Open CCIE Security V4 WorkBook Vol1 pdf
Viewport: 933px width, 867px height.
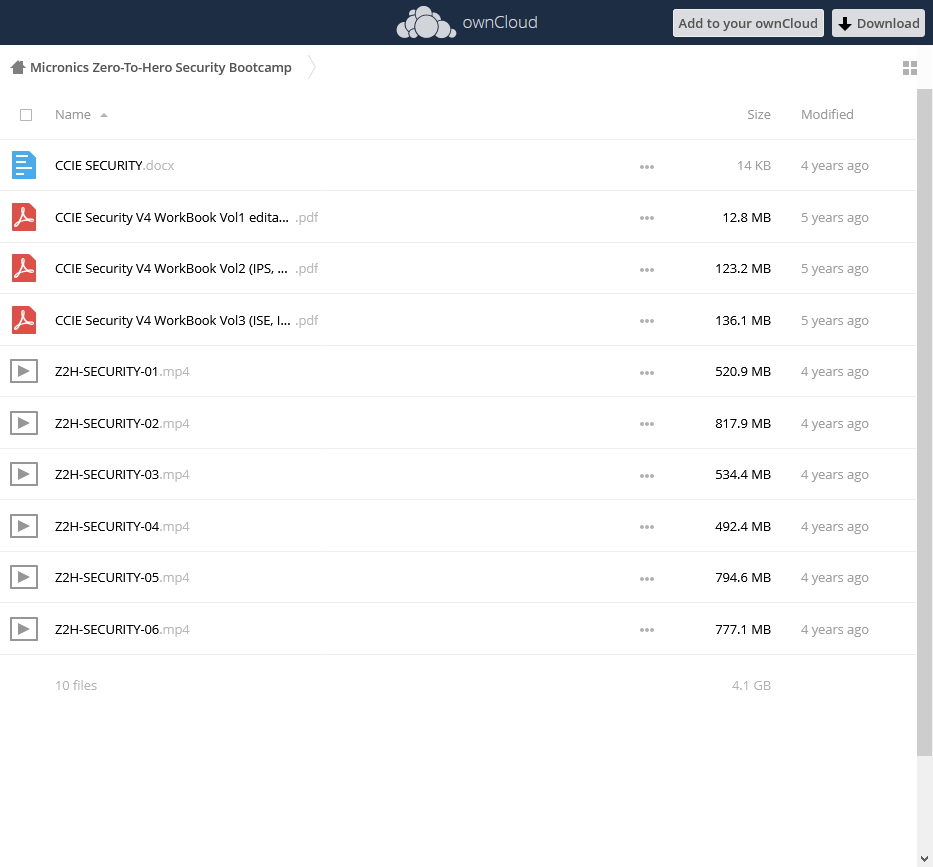coord(186,217)
